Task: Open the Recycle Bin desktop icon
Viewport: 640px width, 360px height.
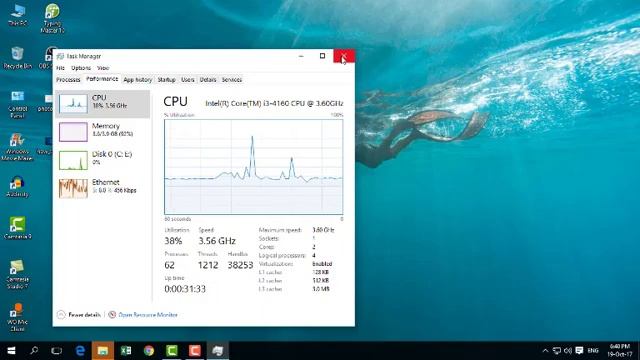Action: tap(18, 57)
